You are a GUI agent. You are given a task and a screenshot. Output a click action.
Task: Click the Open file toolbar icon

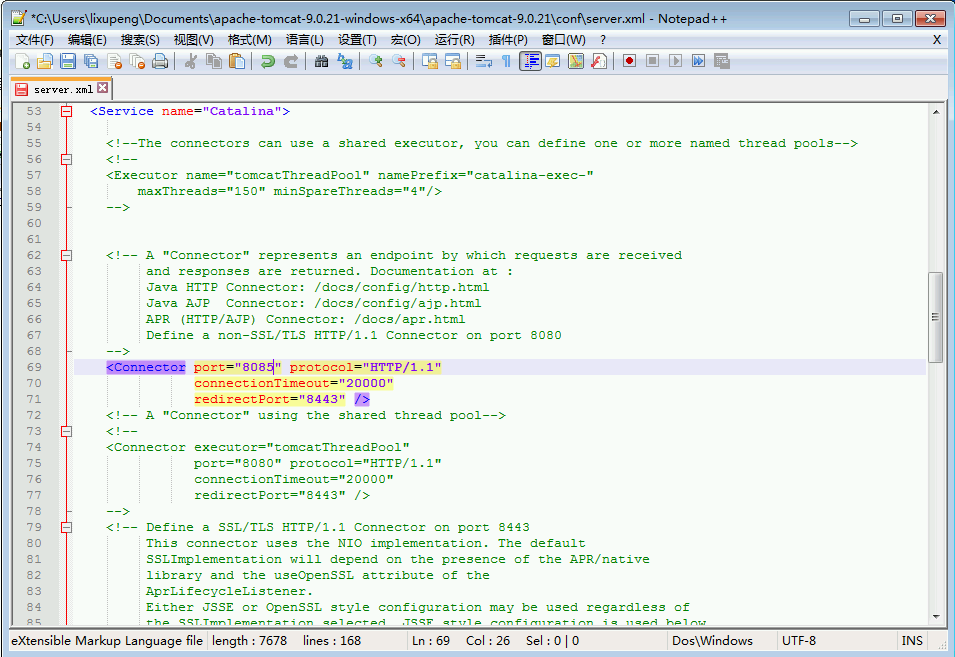tap(45, 61)
